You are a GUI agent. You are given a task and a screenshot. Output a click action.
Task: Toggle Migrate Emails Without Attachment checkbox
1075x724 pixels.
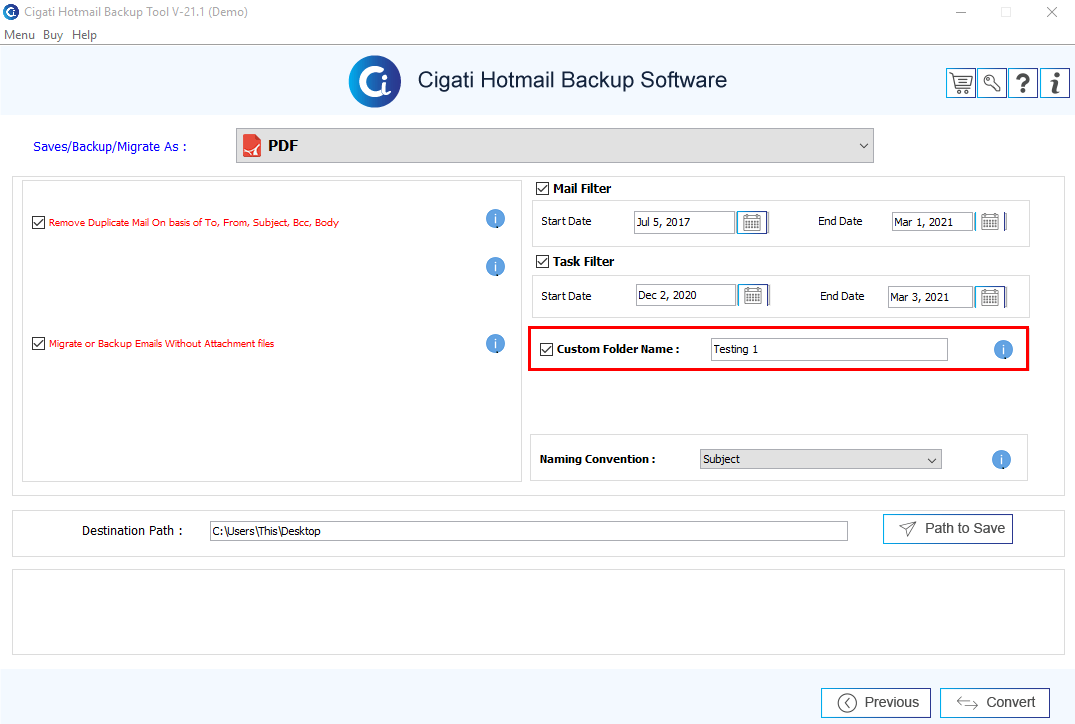point(38,343)
